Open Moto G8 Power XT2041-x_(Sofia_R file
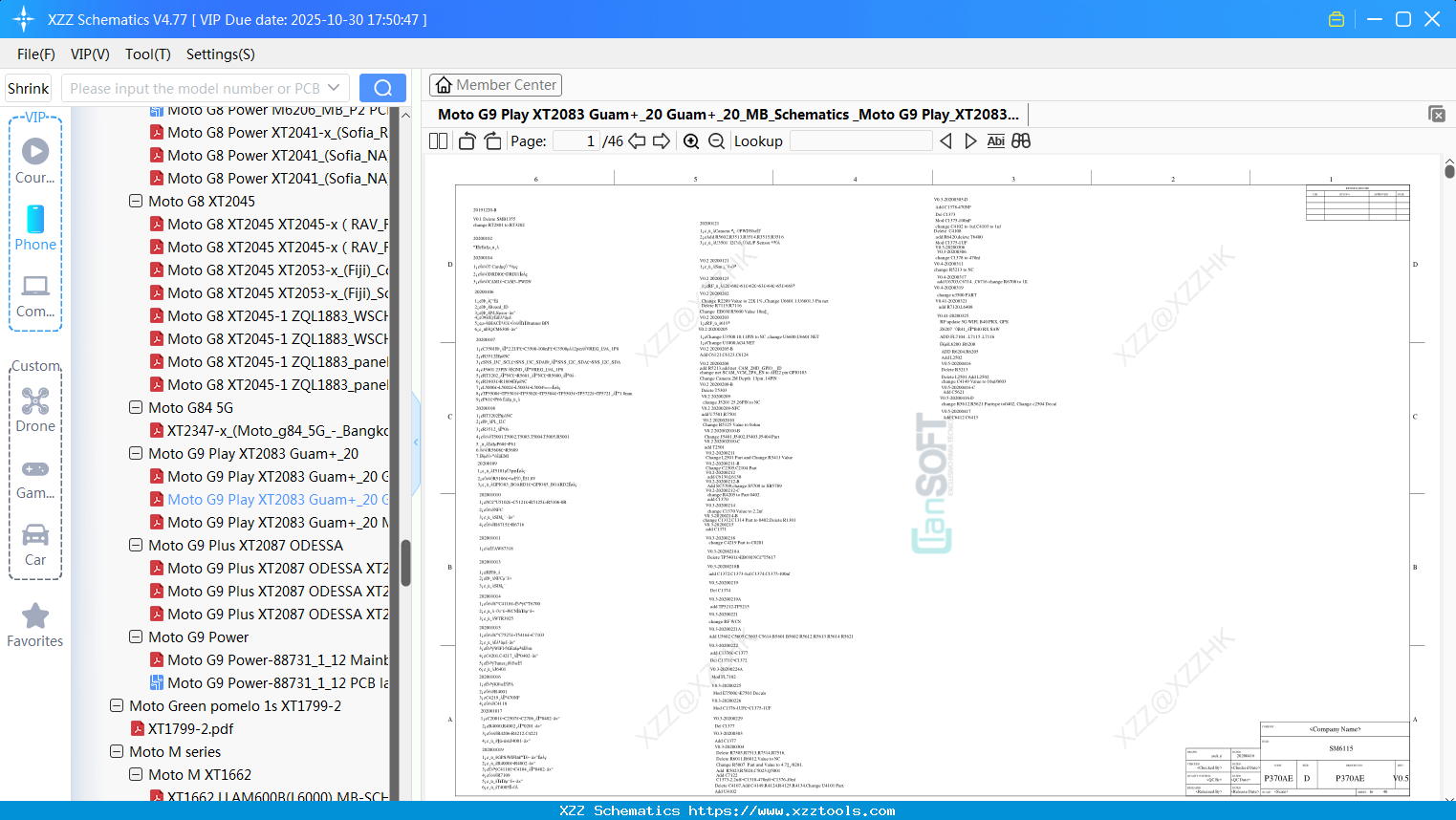1456x820 pixels. click(277, 132)
